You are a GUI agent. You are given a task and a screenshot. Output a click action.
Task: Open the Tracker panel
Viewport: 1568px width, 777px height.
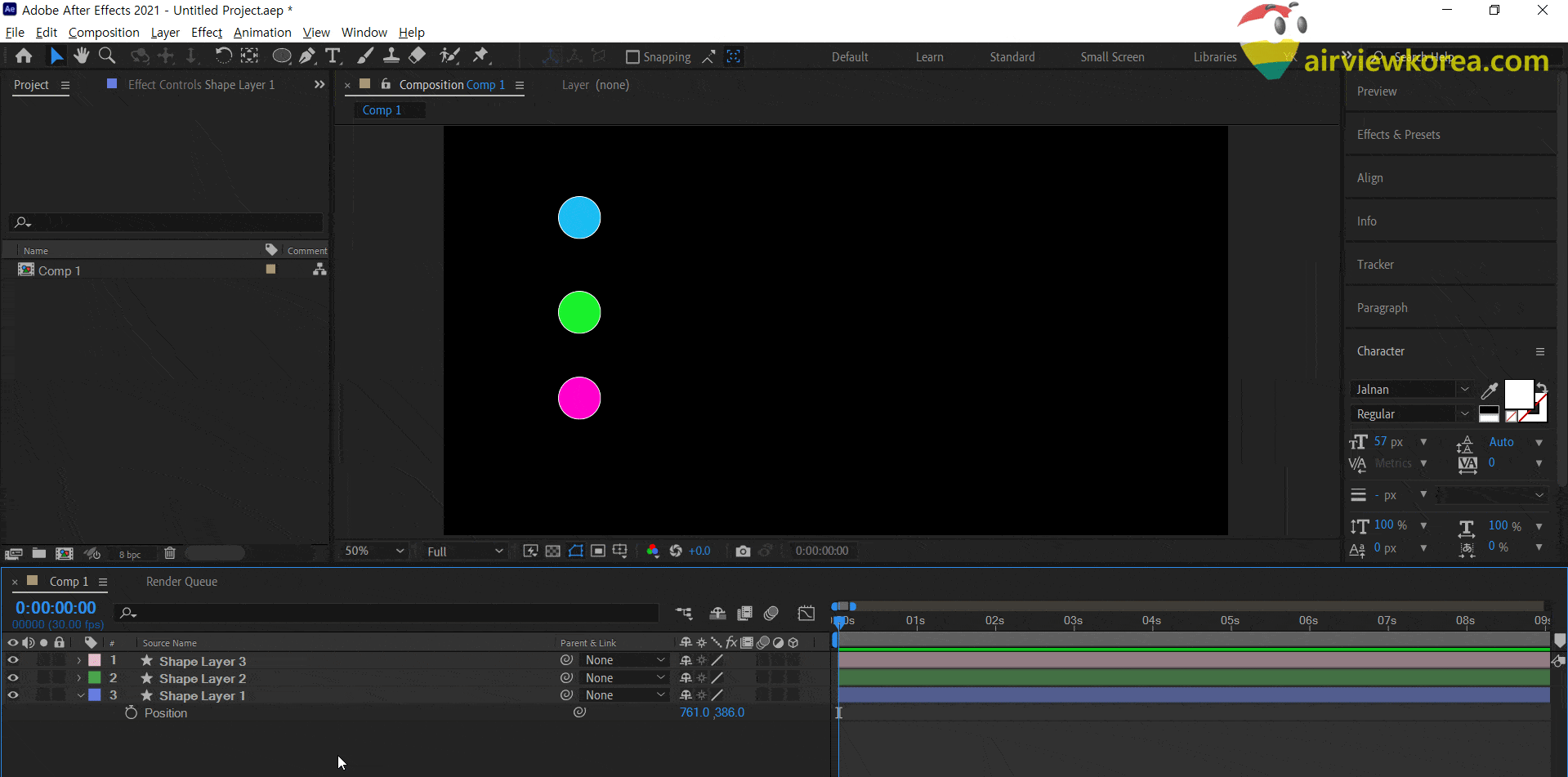tap(1375, 265)
